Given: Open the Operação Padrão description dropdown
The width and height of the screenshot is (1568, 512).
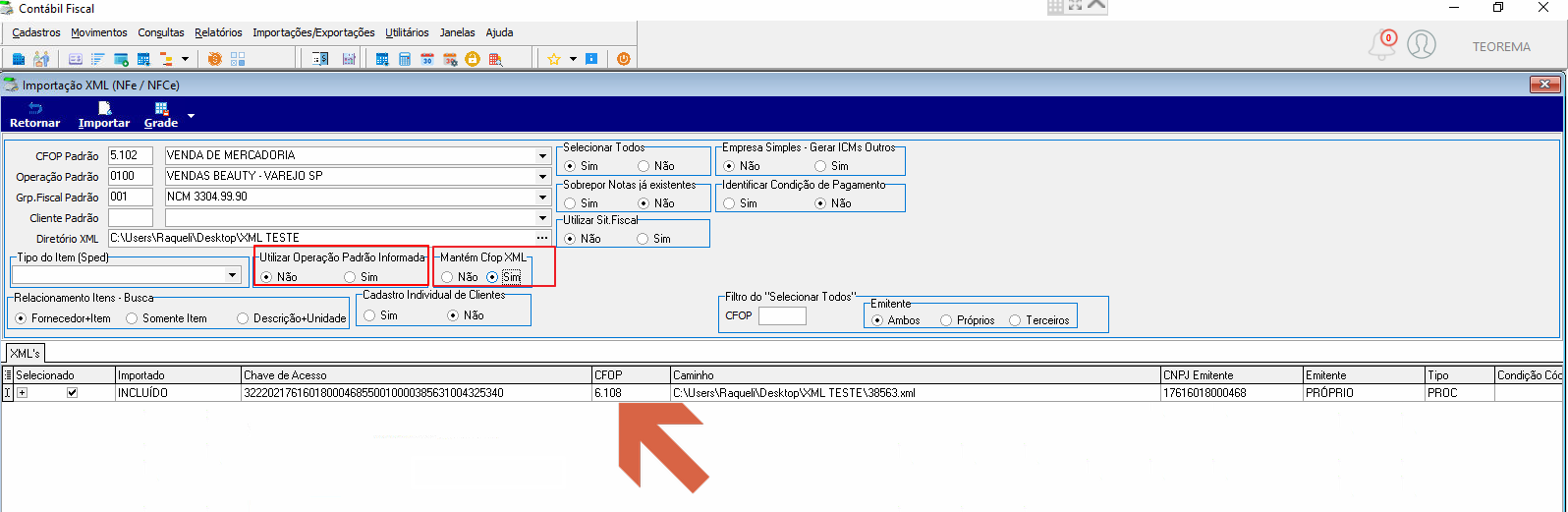Looking at the screenshot, I should [x=543, y=176].
